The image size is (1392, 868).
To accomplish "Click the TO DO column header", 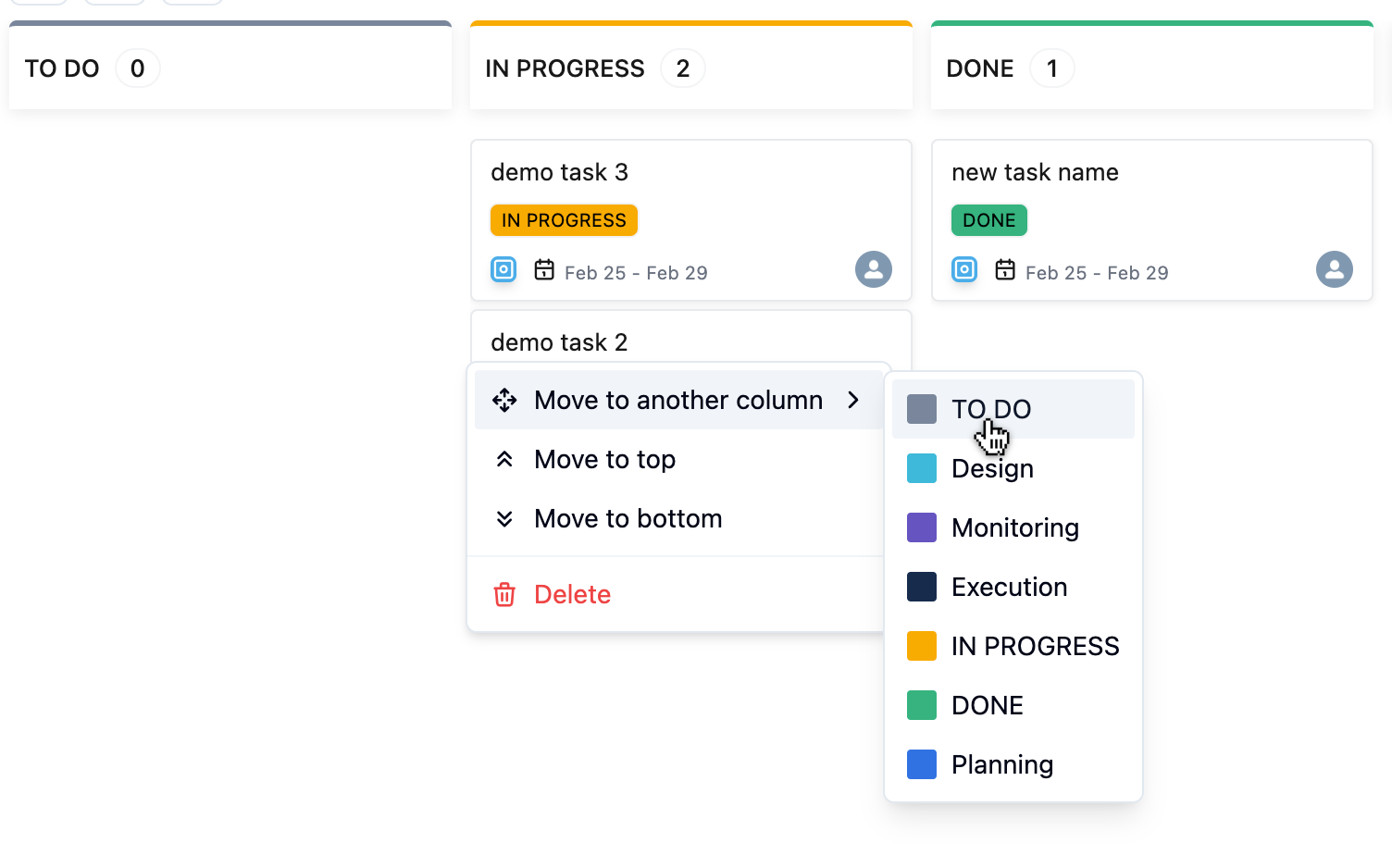I will [x=62, y=68].
